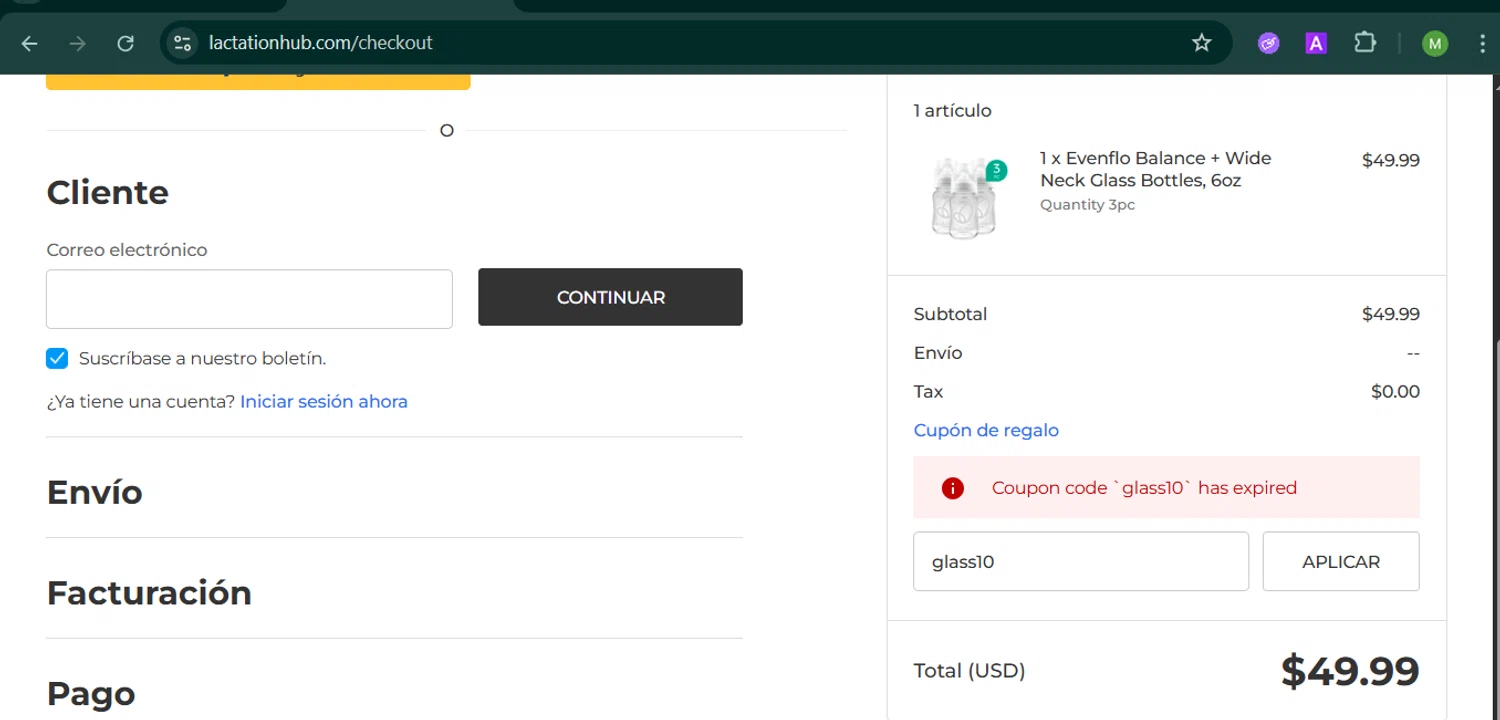Open the purple round extension icon
The height and width of the screenshot is (720, 1500).
click(1269, 43)
